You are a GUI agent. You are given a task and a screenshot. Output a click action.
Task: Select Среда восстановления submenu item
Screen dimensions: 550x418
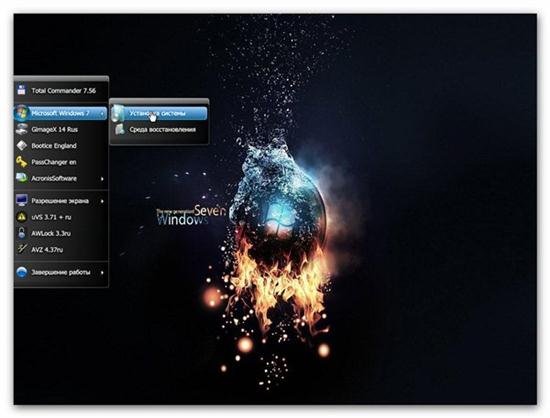(159, 129)
